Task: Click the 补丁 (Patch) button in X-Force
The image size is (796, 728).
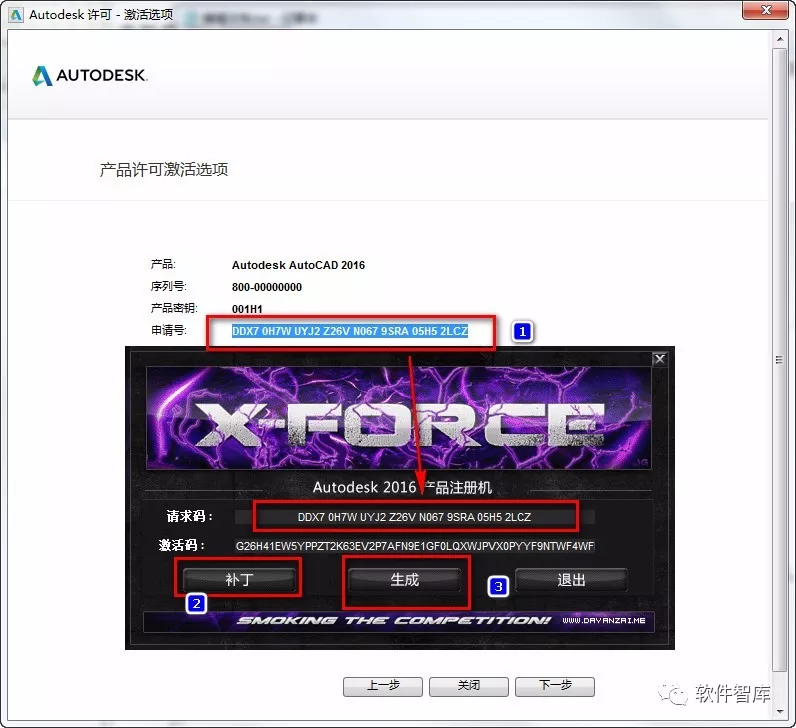Action: point(239,579)
